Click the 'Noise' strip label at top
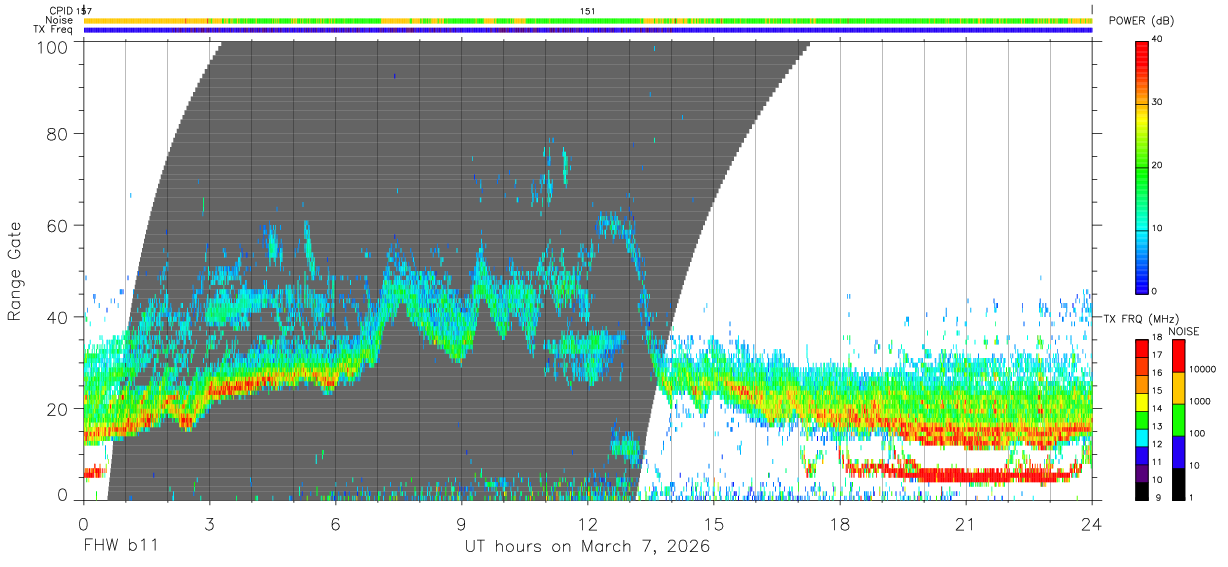 coord(60,20)
